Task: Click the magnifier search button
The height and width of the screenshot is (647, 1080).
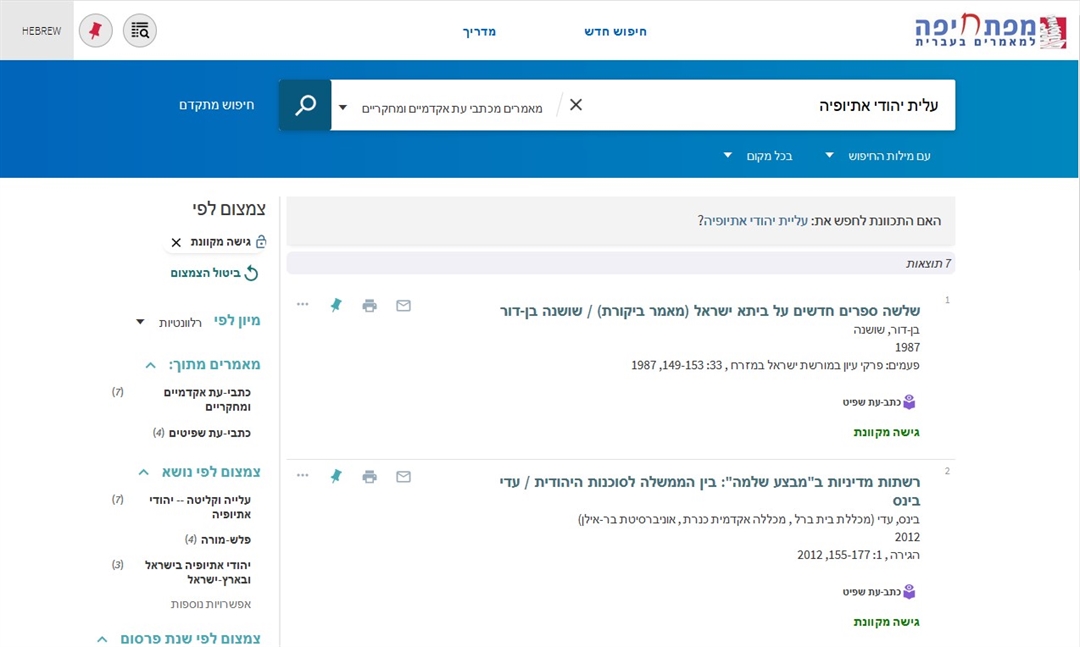Action: (x=305, y=105)
